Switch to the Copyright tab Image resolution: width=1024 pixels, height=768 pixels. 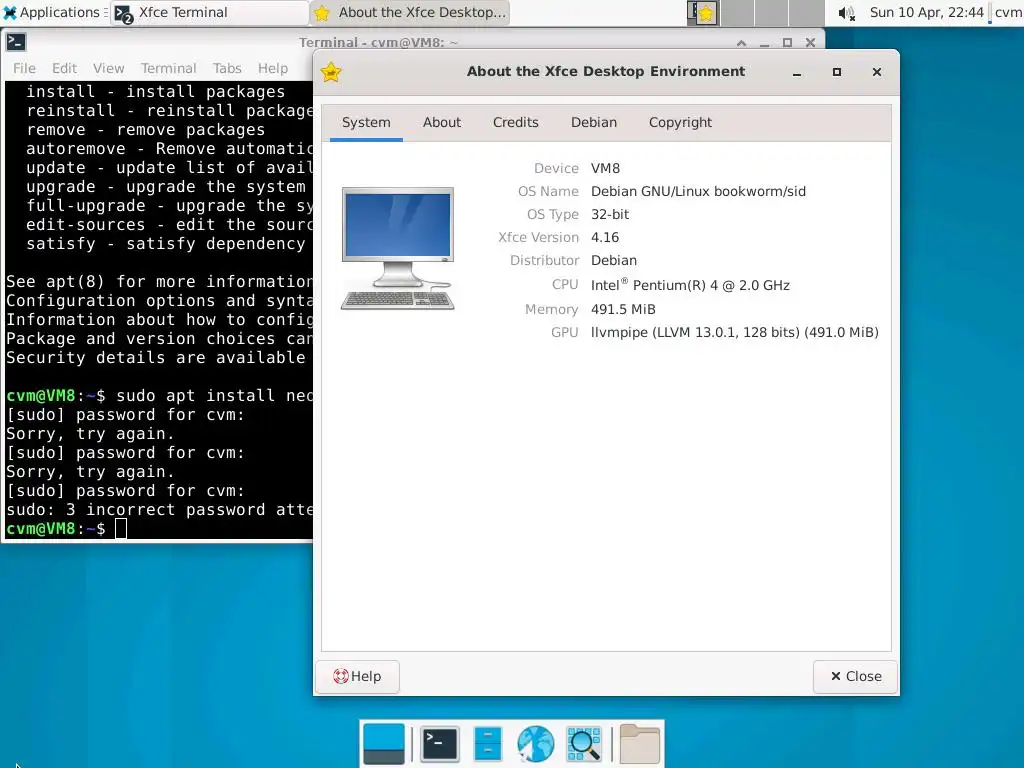[680, 123]
